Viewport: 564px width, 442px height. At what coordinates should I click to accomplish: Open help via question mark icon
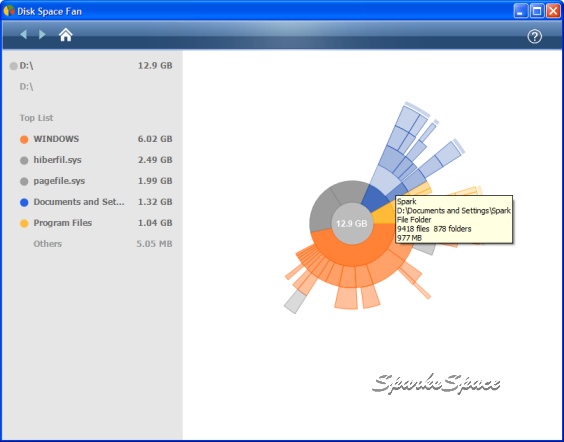click(x=535, y=36)
